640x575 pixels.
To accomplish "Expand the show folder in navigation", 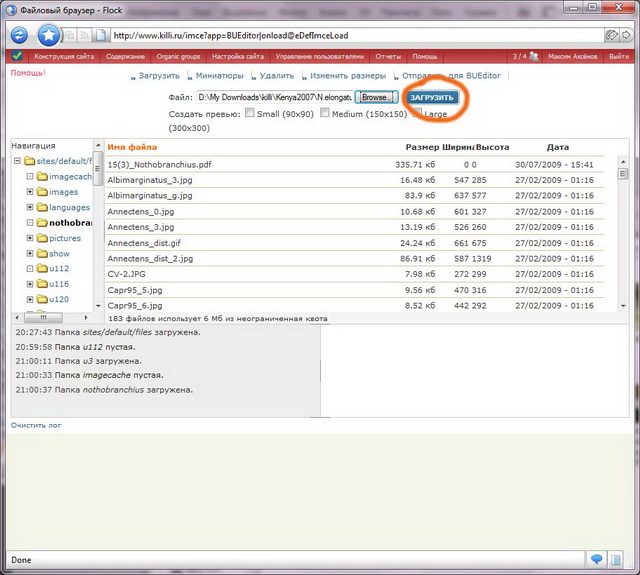I will [30, 254].
